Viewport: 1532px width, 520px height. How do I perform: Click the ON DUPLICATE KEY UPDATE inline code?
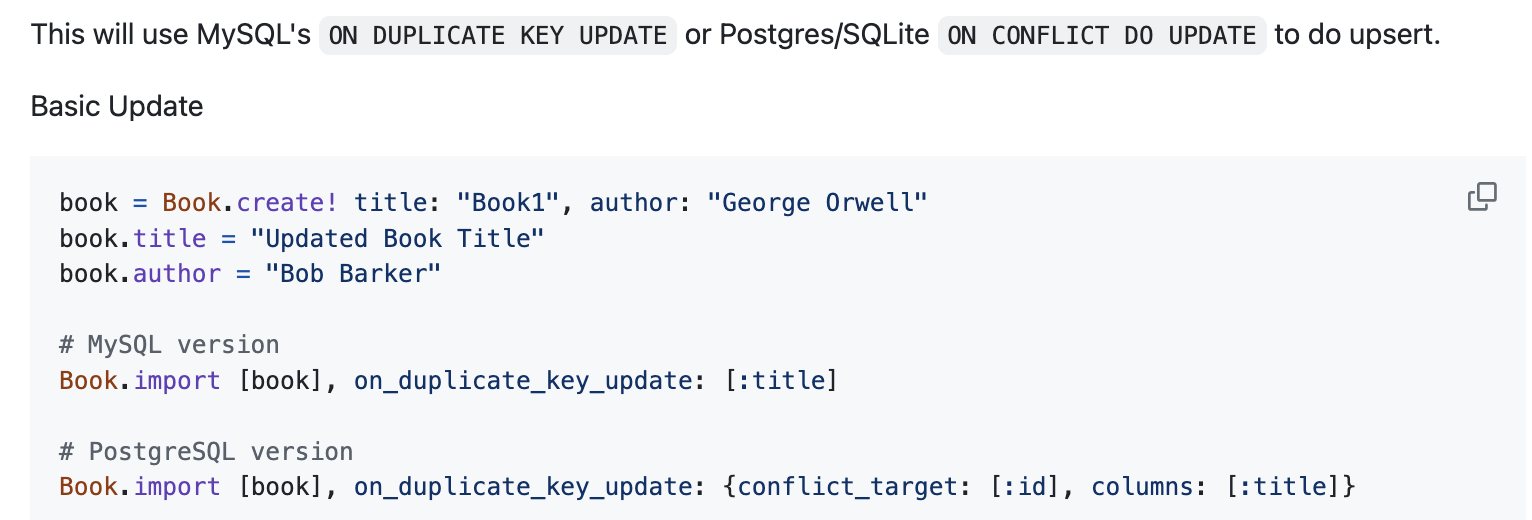click(x=498, y=36)
